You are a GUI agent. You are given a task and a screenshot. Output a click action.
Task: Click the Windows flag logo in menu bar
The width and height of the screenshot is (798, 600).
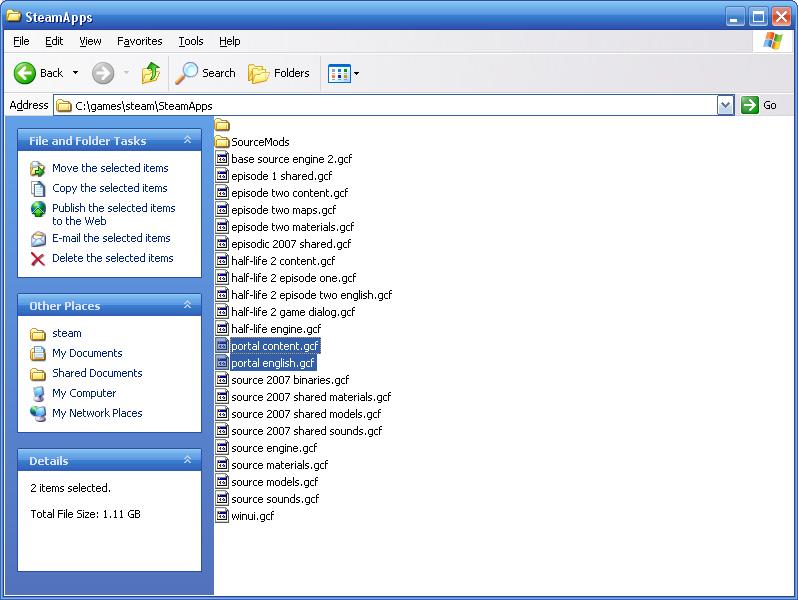tap(773, 41)
